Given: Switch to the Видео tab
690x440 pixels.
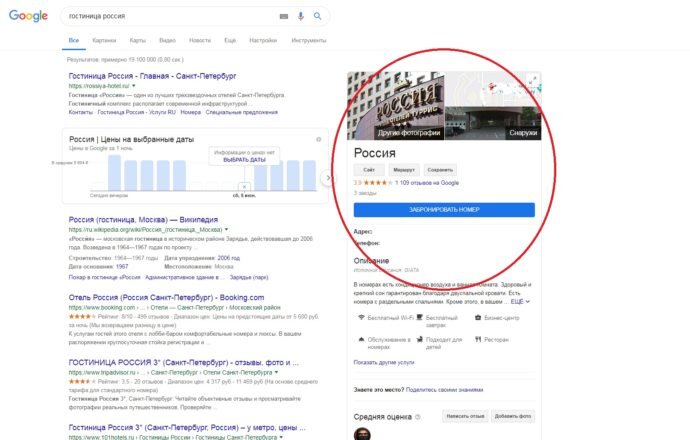Looking at the screenshot, I should click(167, 40).
